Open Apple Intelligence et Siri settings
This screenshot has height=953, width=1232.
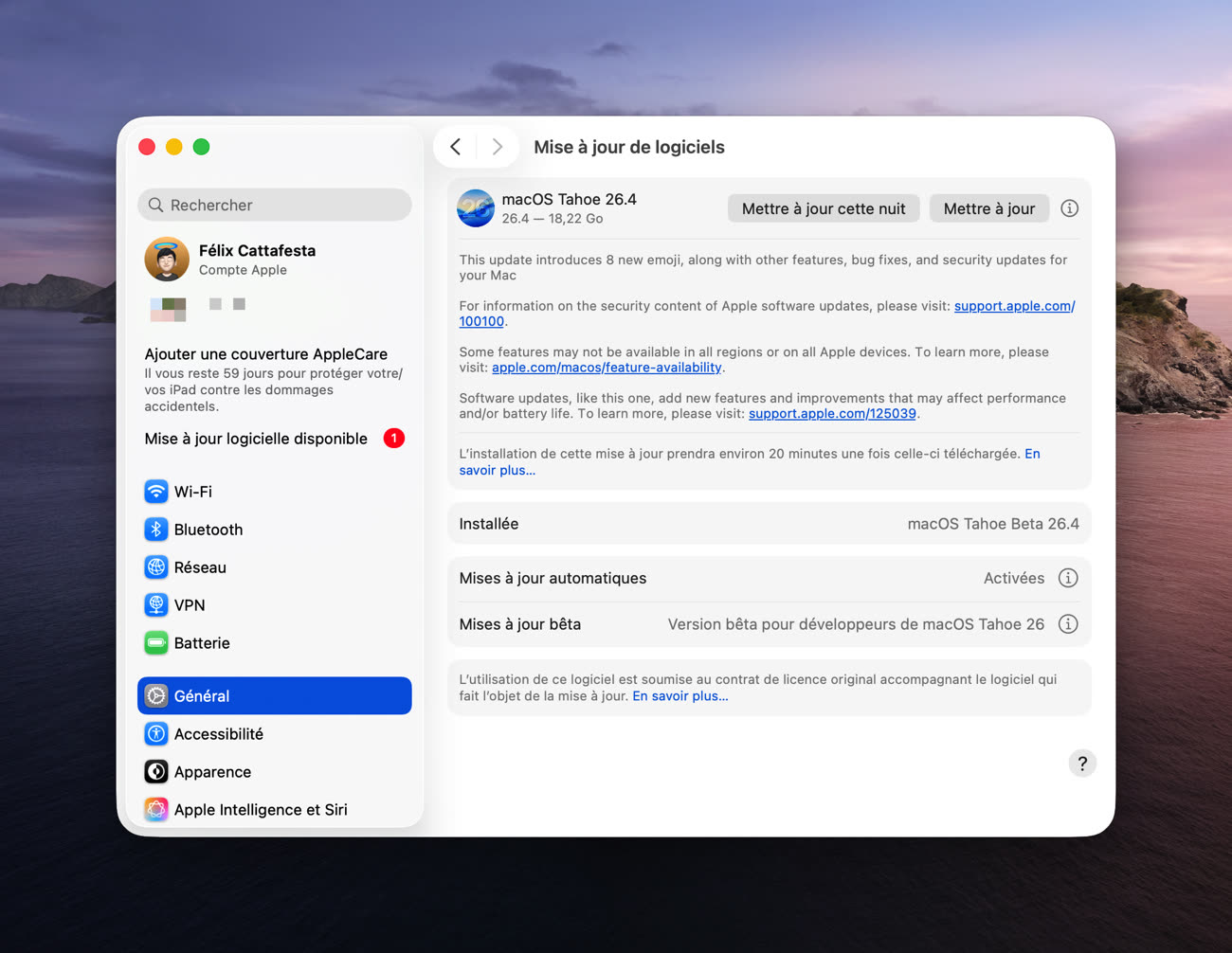pyautogui.click(x=260, y=810)
